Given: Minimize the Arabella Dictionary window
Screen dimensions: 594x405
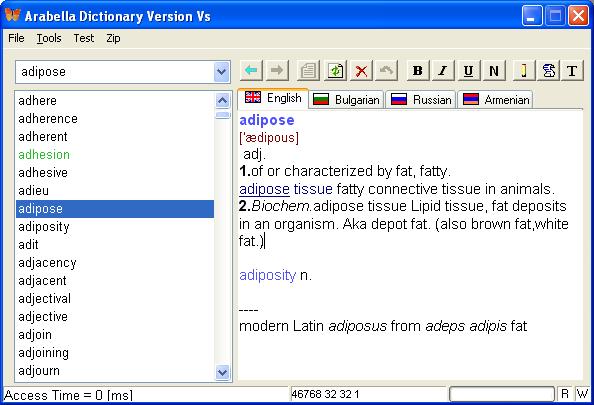Looking at the screenshot, I should pyautogui.click(x=531, y=16).
